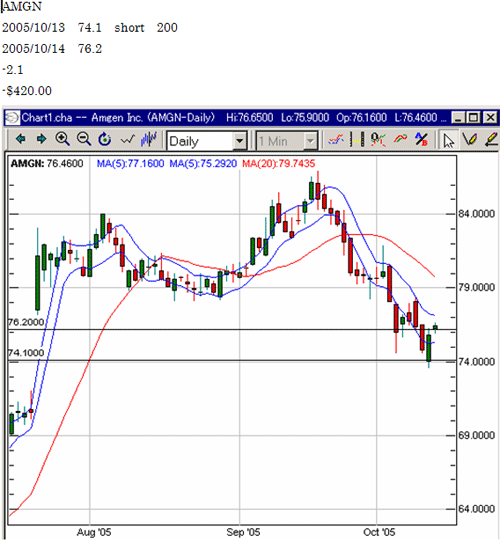Maximize the Chart1.cha window
Screen dimensions: 500x543
[x=474, y=118]
